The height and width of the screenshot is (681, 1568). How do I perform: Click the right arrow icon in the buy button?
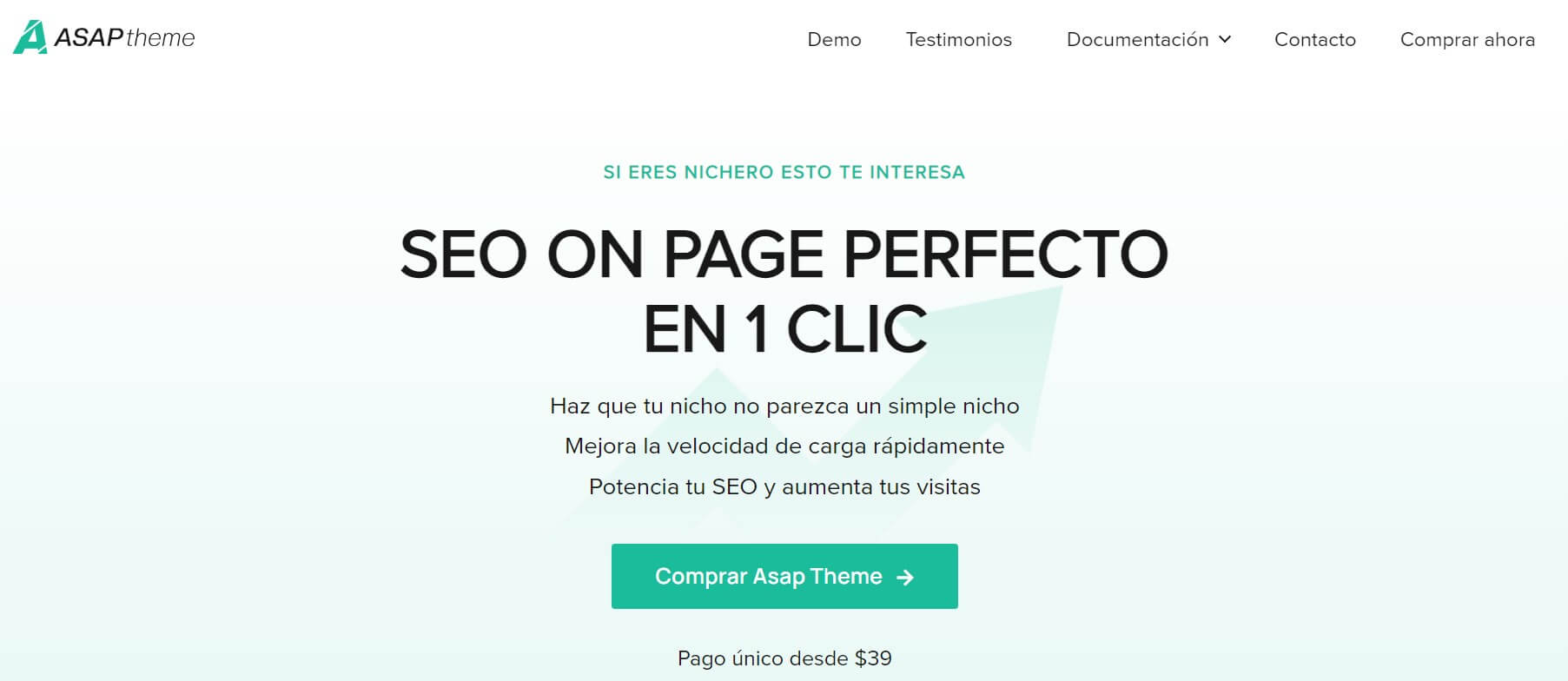tap(905, 578)
